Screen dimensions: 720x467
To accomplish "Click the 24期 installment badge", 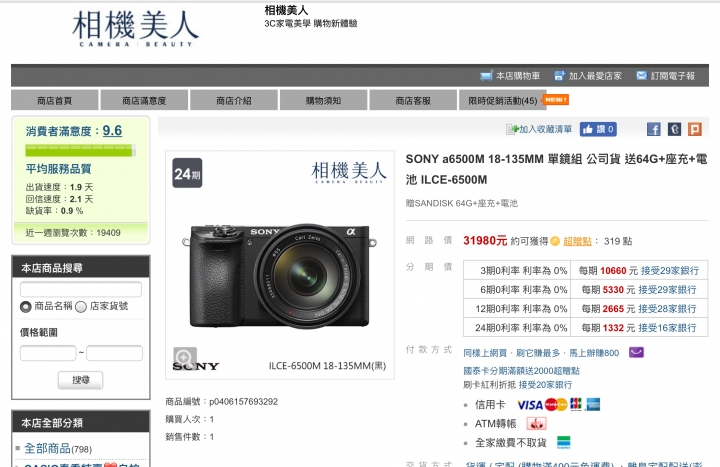I will [187, 173].
